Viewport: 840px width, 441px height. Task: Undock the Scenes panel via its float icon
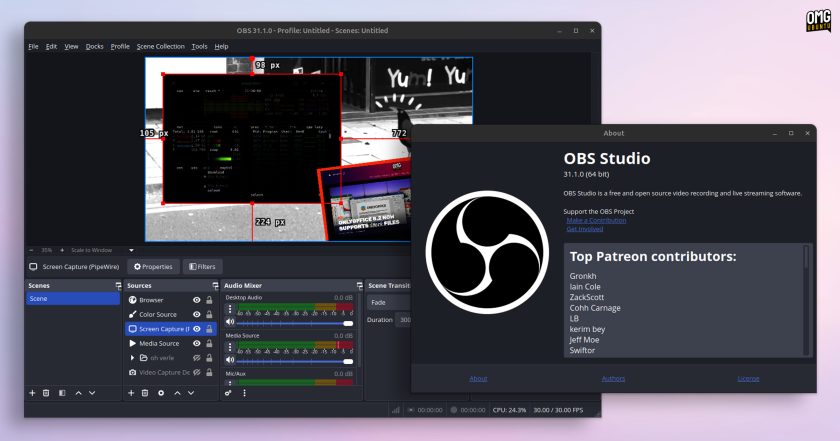point(118,286)
